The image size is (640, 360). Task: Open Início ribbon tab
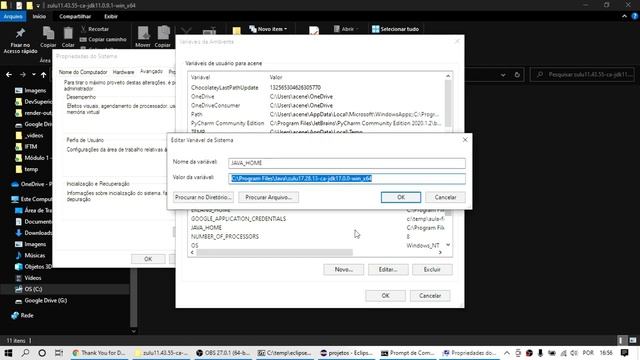point(39,16)
